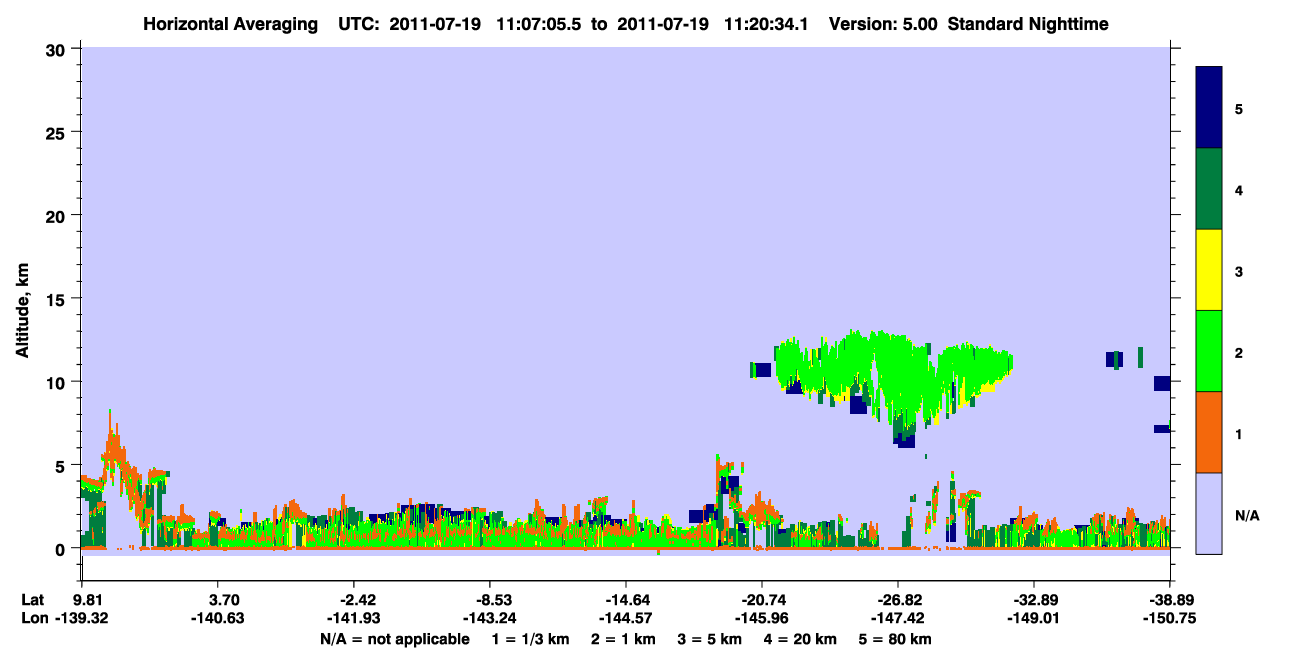Click the start time '11:07:05.5' in title

tap(538, 24)
